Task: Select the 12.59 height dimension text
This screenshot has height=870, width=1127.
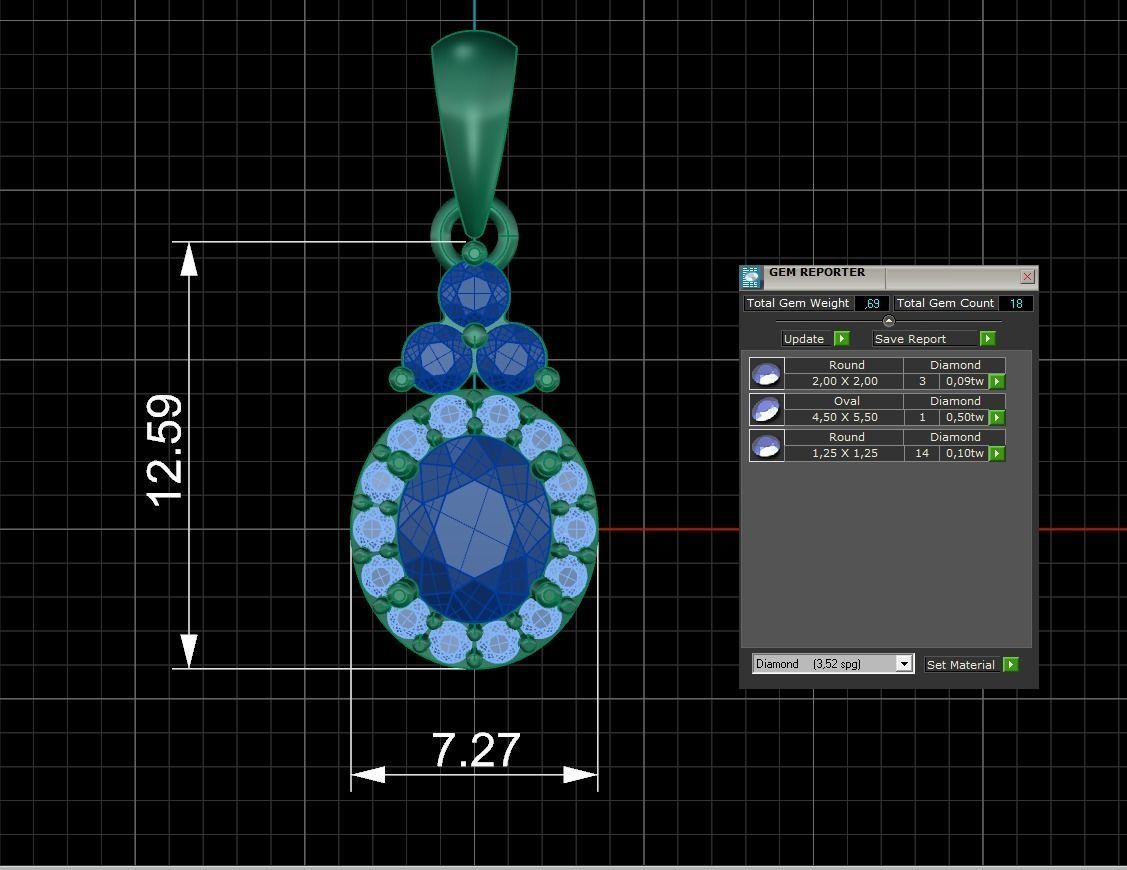Action: pyautogui.click(x=164, y=451)
